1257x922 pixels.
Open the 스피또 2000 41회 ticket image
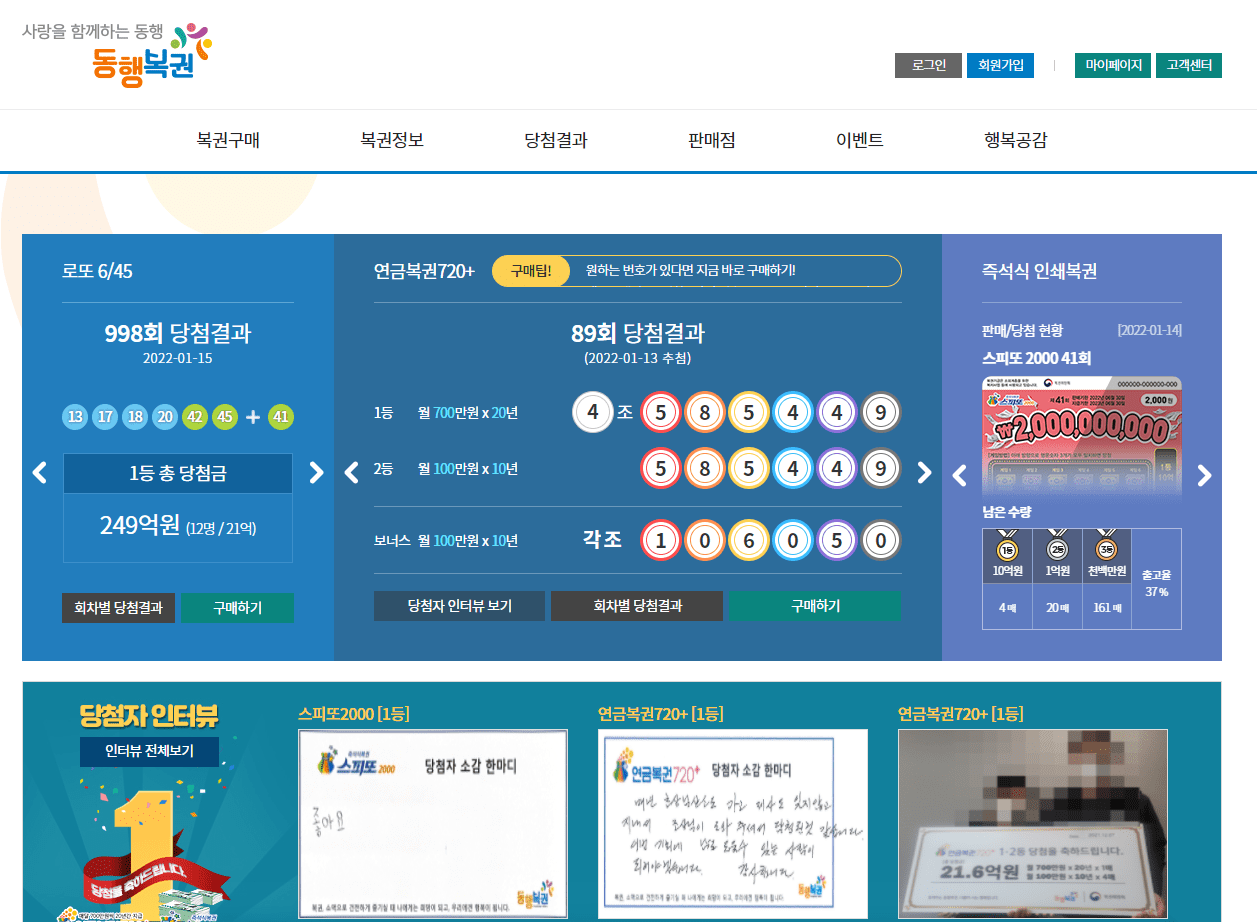coord(1081,436)
